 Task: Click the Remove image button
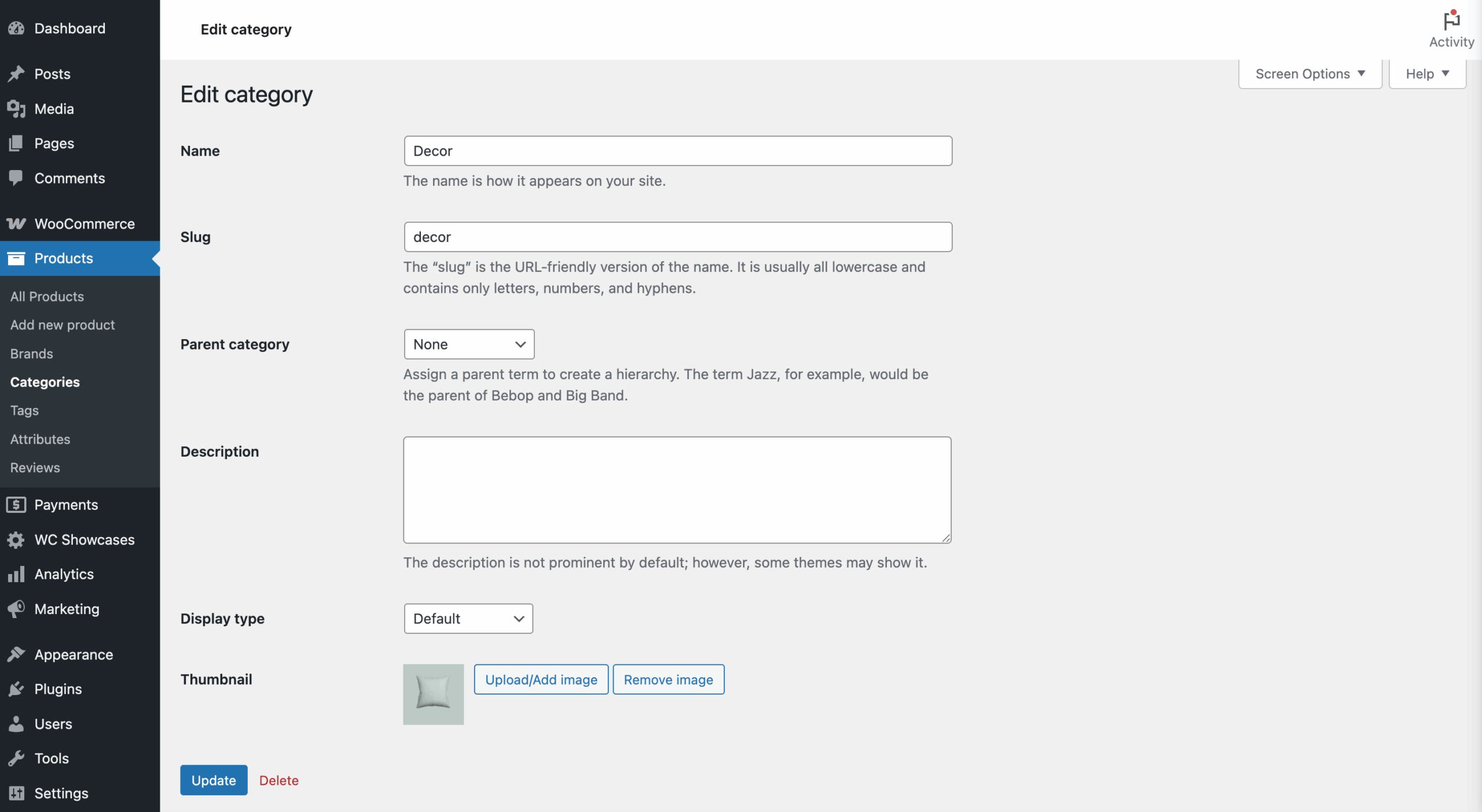(668, 679)
